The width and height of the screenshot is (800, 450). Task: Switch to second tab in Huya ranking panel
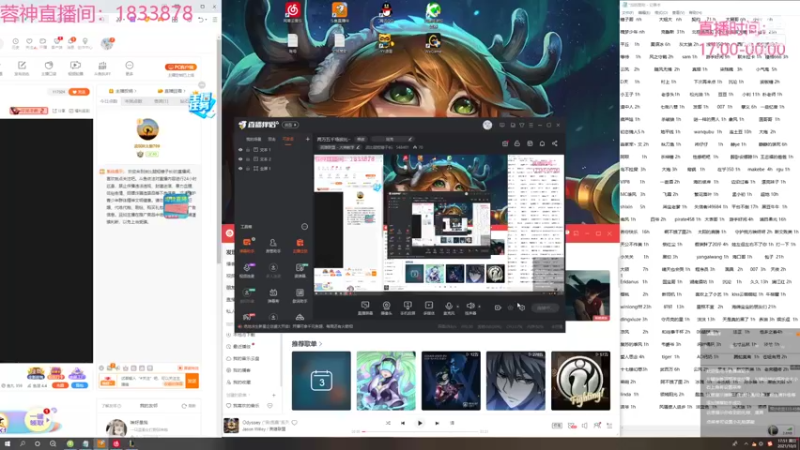point(133,101)
